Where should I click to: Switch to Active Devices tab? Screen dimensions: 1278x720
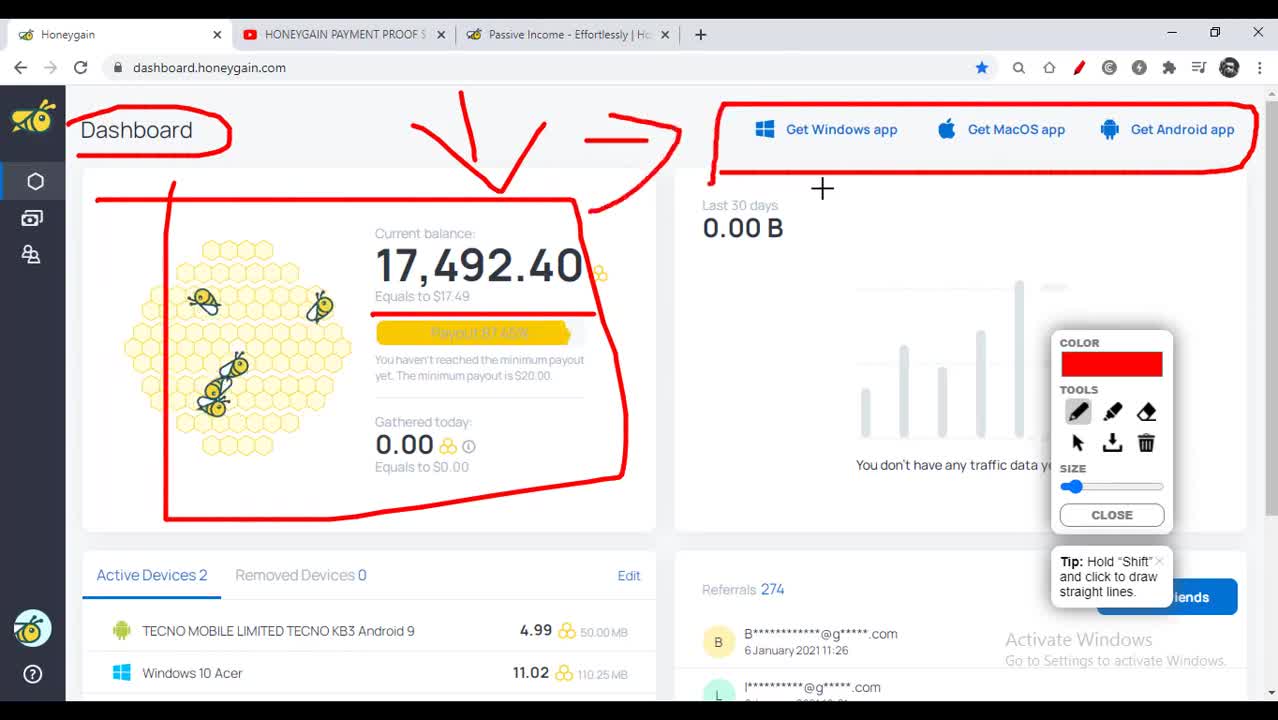pyautogui.click(x=152, y=575)
